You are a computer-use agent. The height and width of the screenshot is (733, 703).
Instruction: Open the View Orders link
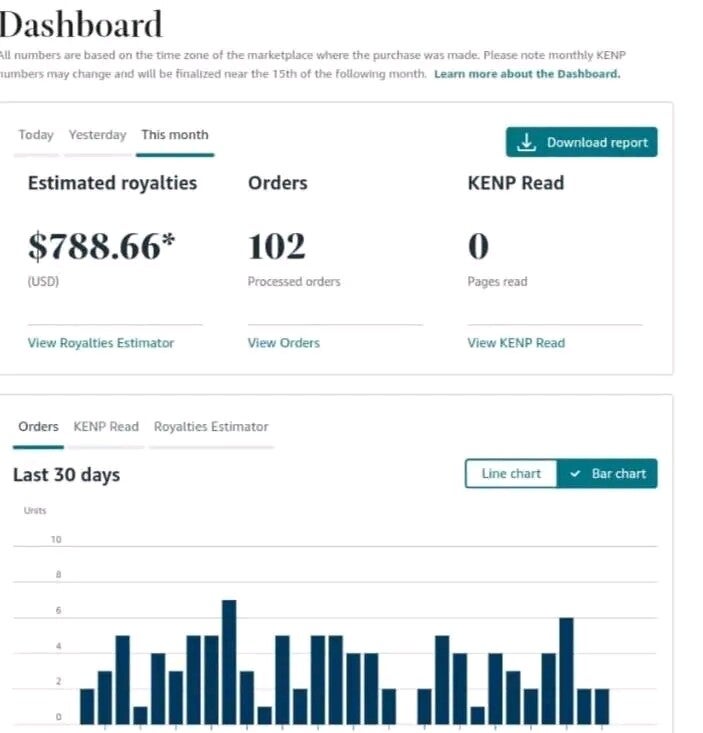click(284, 343)
